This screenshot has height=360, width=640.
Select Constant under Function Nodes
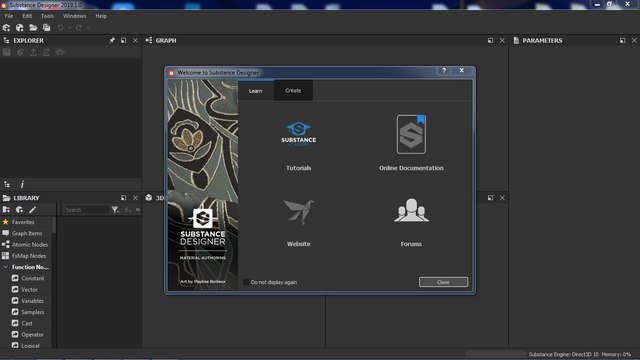coord(33,278)
